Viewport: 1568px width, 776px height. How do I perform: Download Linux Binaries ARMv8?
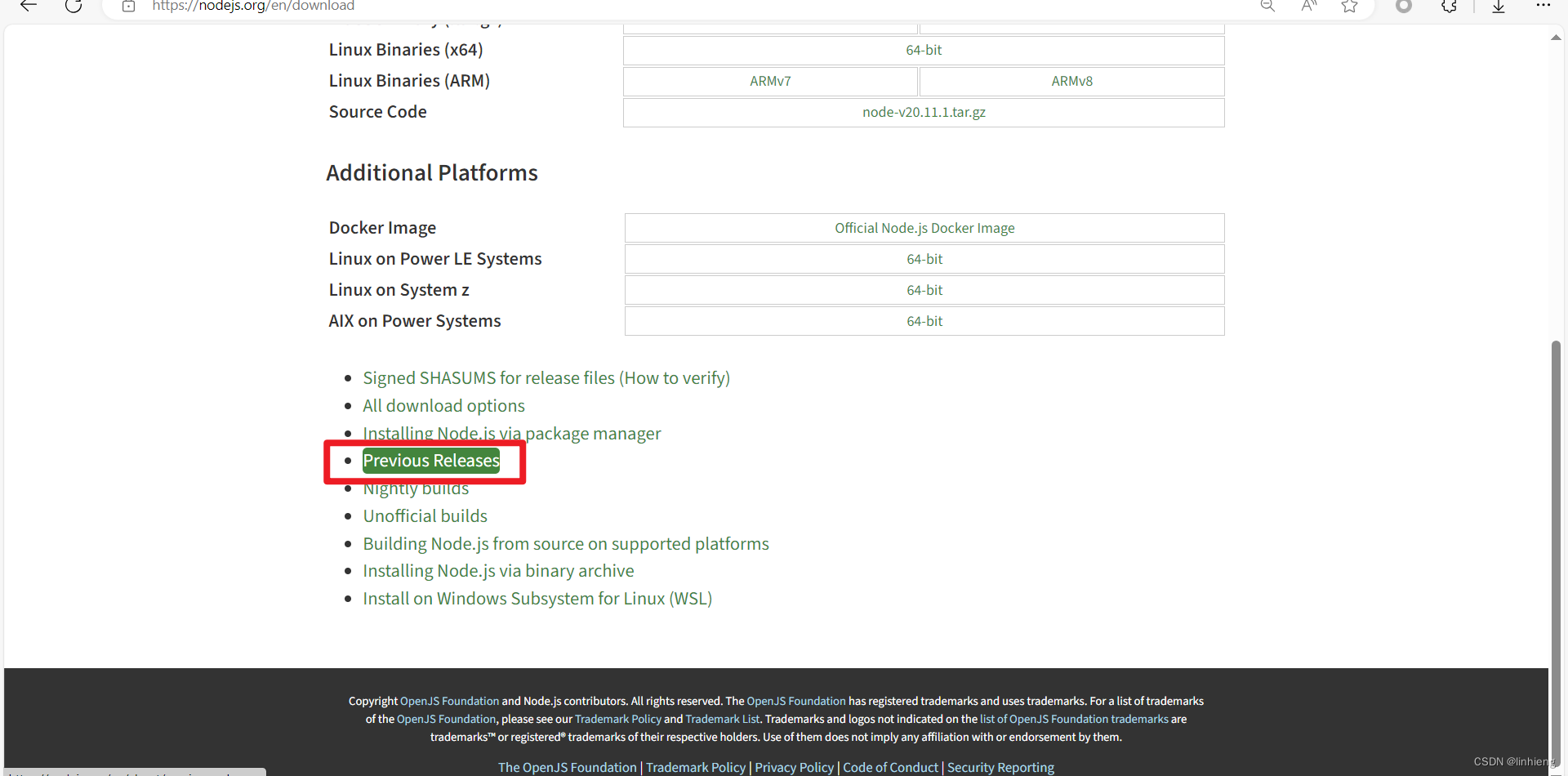(x=1071, y=82)
